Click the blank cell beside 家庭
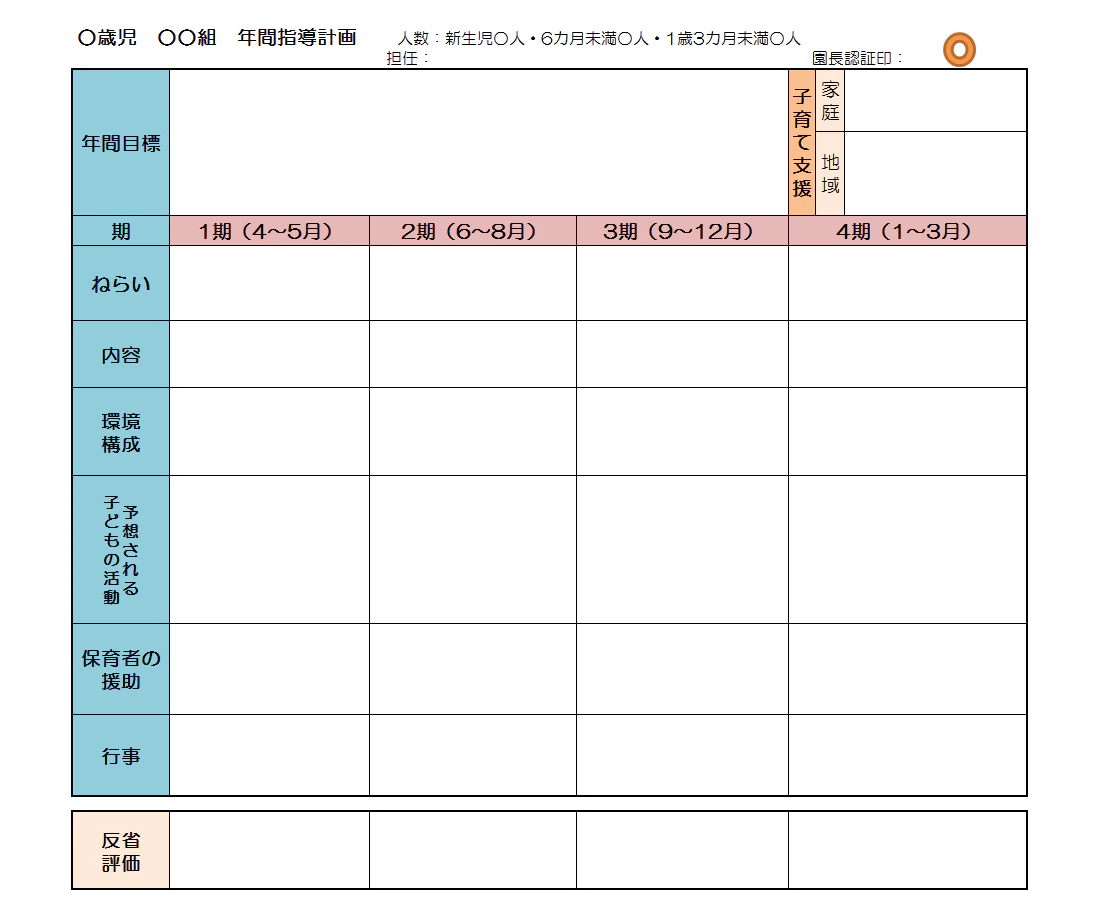1100x913 pixels. tap(935, 101)
